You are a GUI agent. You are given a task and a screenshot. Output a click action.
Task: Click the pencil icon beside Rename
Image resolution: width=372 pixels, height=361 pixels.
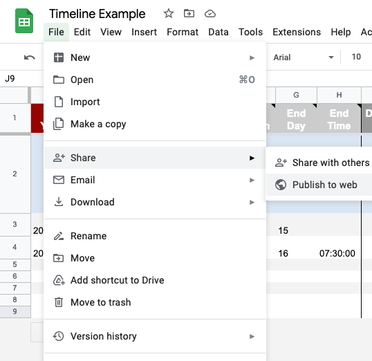point(59,236)
